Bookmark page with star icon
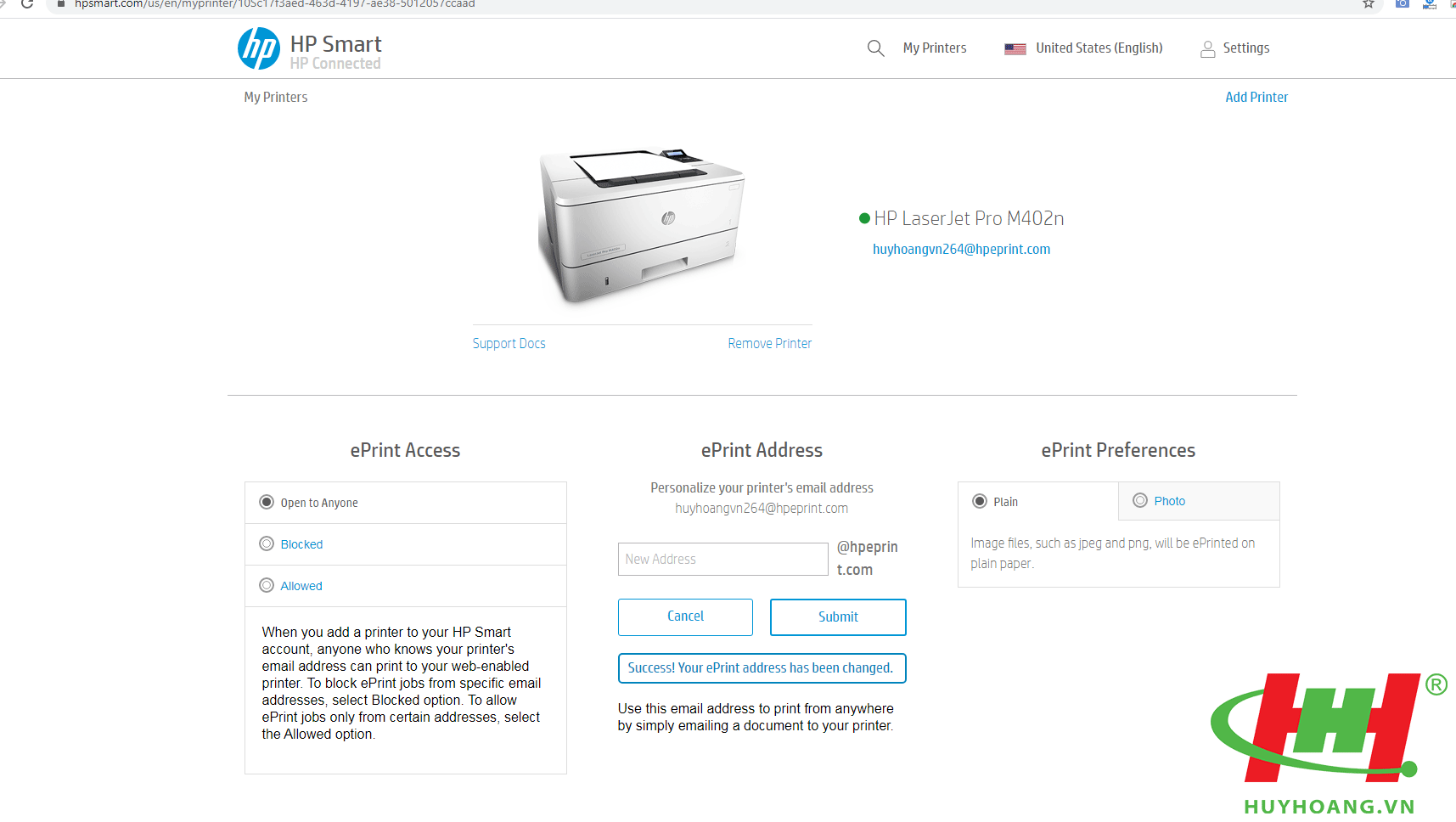The width and height of the screenshot is (1456, 822). (x=1369, y=4)
